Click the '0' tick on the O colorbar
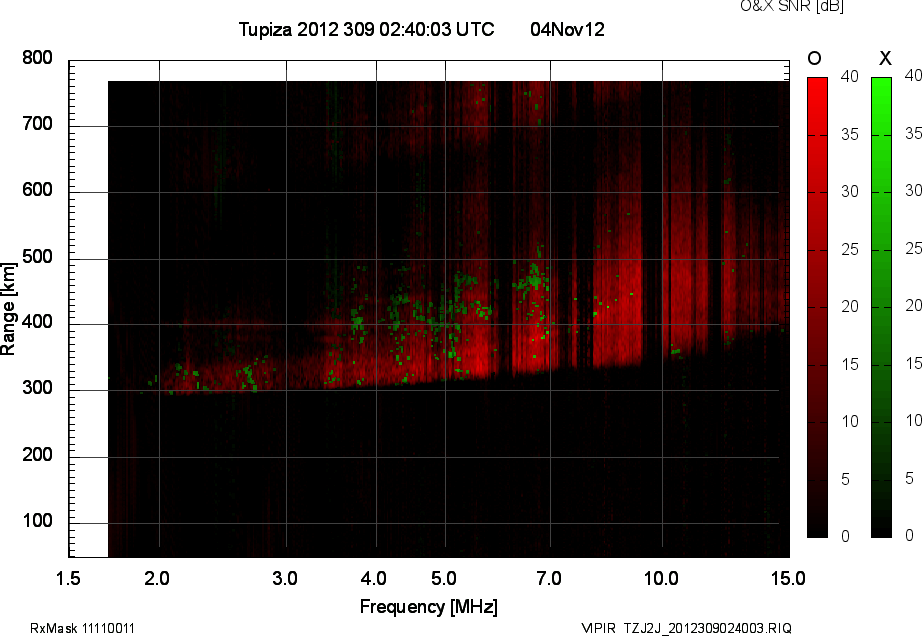This screenshot has height=636, width=922. 846,536
